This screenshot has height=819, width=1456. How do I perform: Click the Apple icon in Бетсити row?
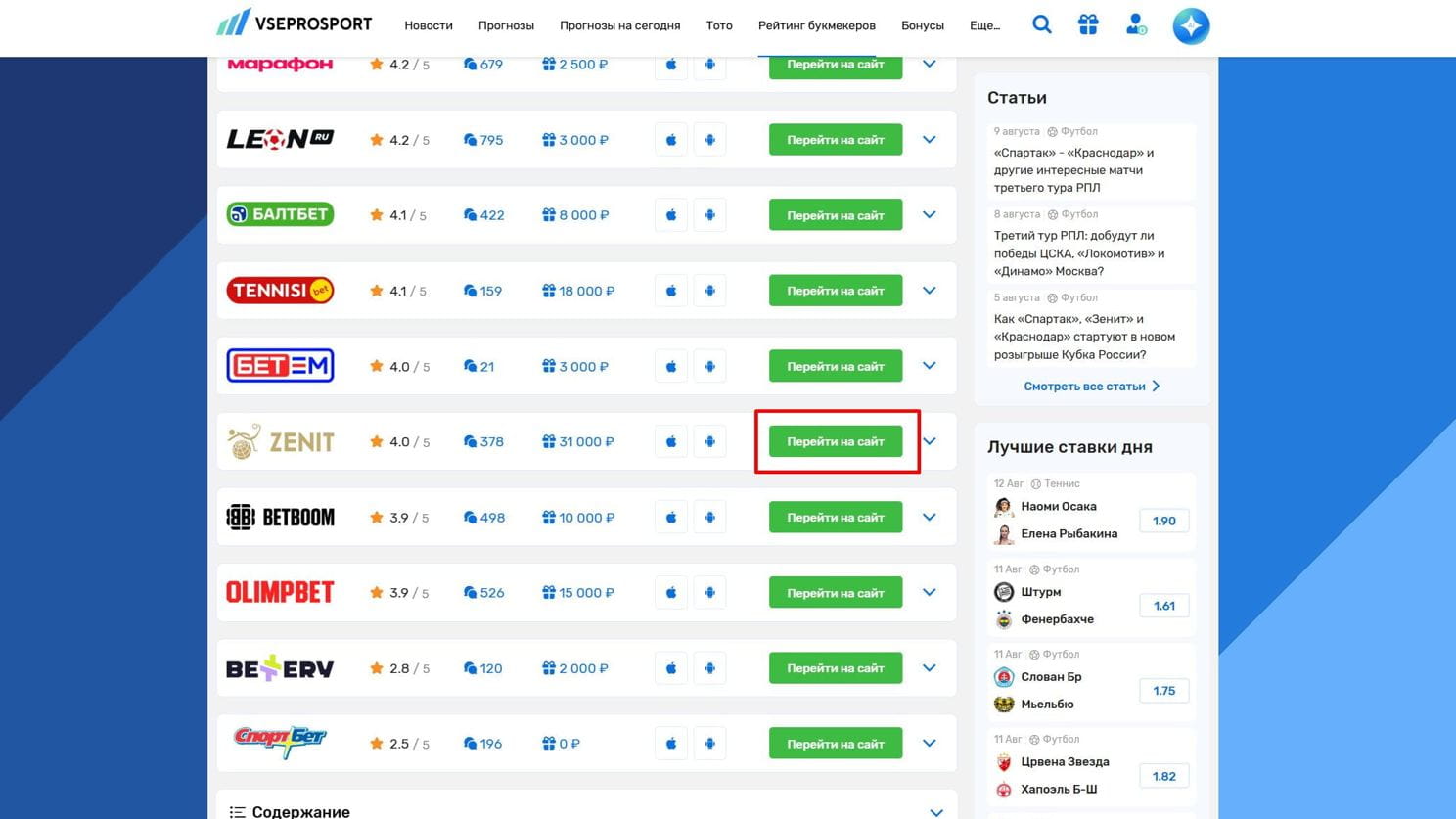671,366
